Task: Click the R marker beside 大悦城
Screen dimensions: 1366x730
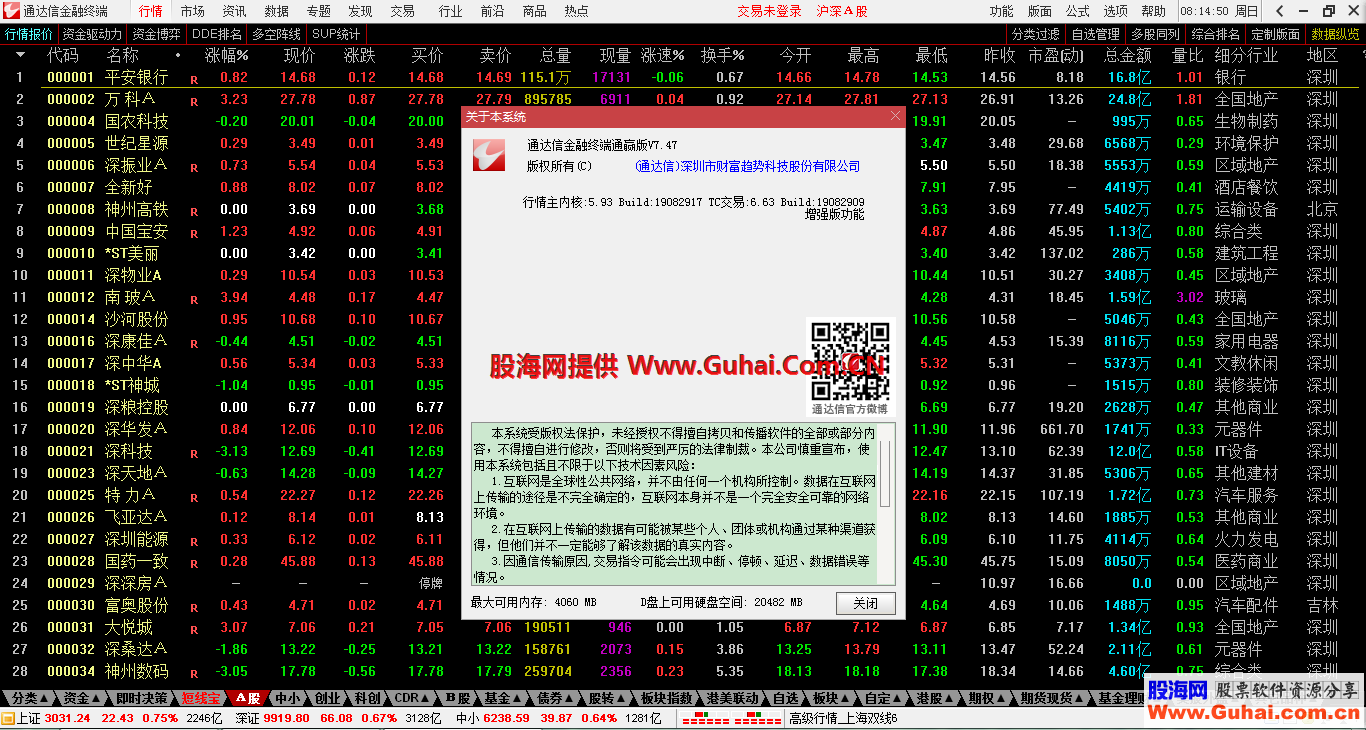Action: 194,629
